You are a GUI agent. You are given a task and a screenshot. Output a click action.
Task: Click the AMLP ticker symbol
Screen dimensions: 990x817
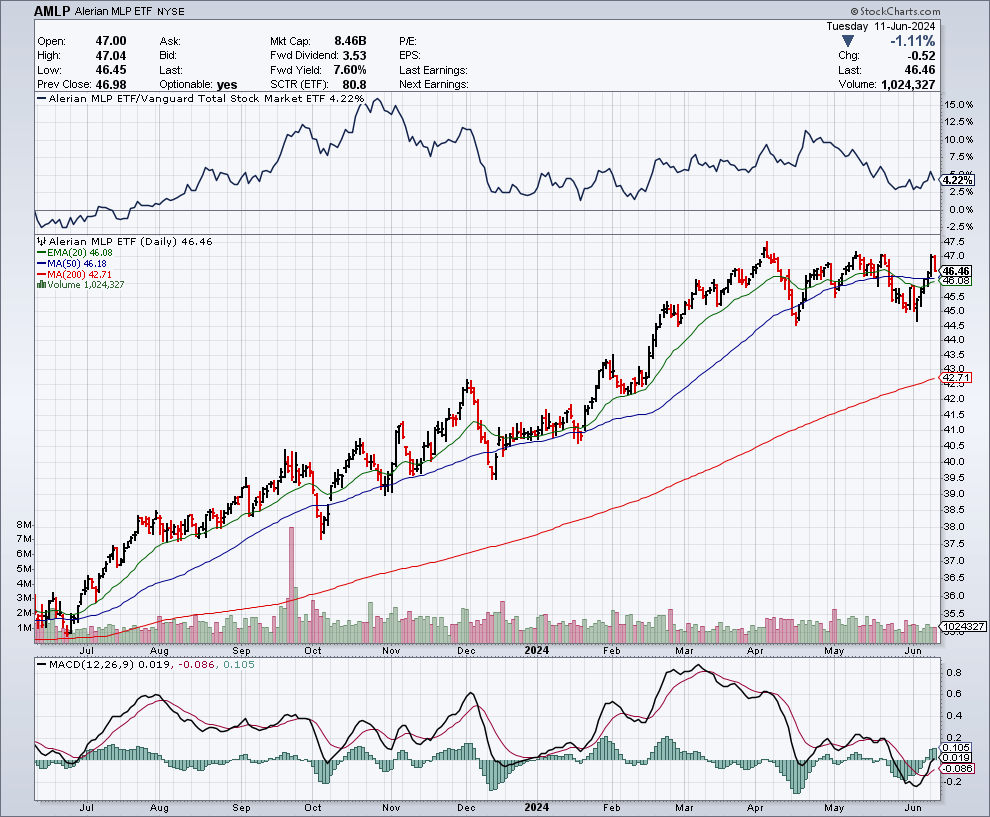click(52, 11)
